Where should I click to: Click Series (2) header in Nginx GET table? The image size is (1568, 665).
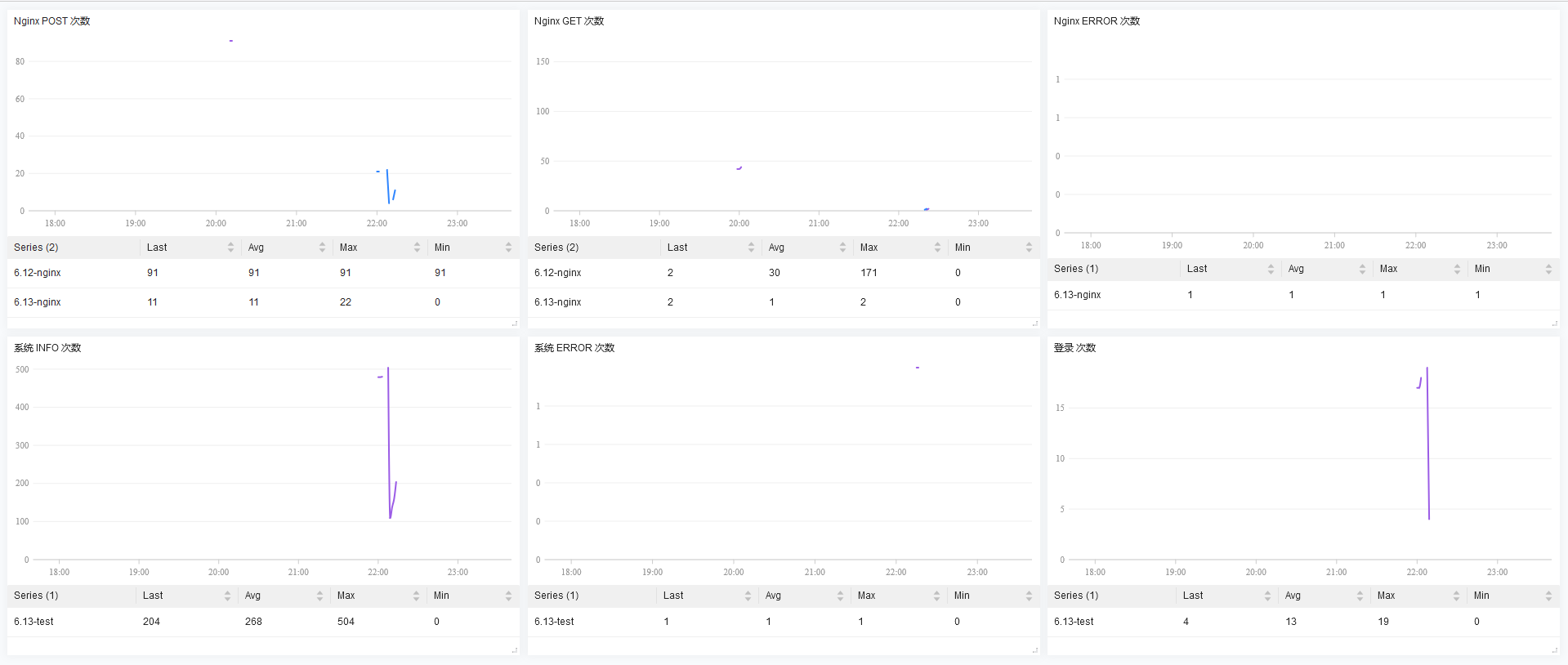556,248
